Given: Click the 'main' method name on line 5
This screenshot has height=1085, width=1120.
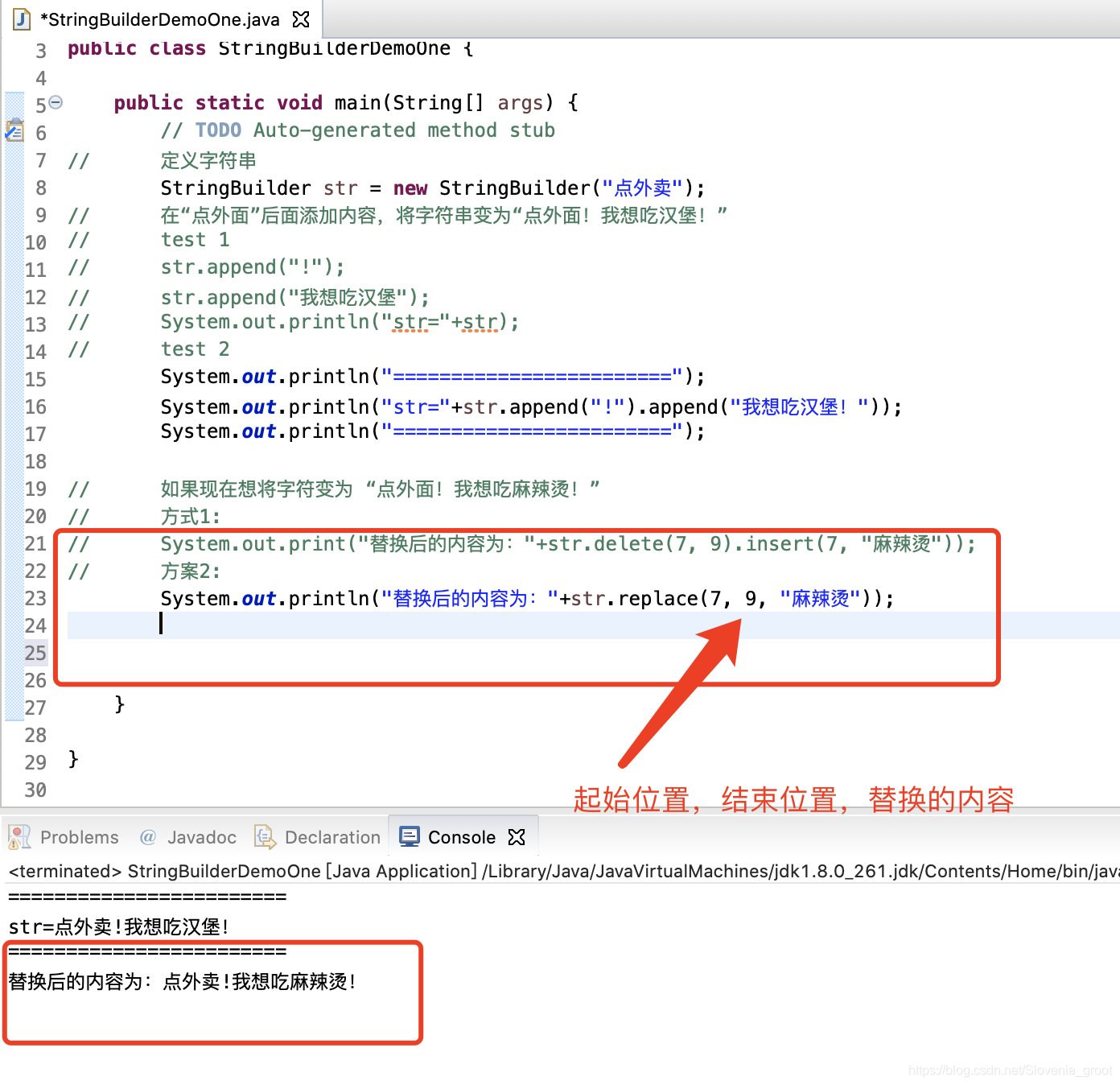Looking at the screenshot, I should tap(357, 102).
